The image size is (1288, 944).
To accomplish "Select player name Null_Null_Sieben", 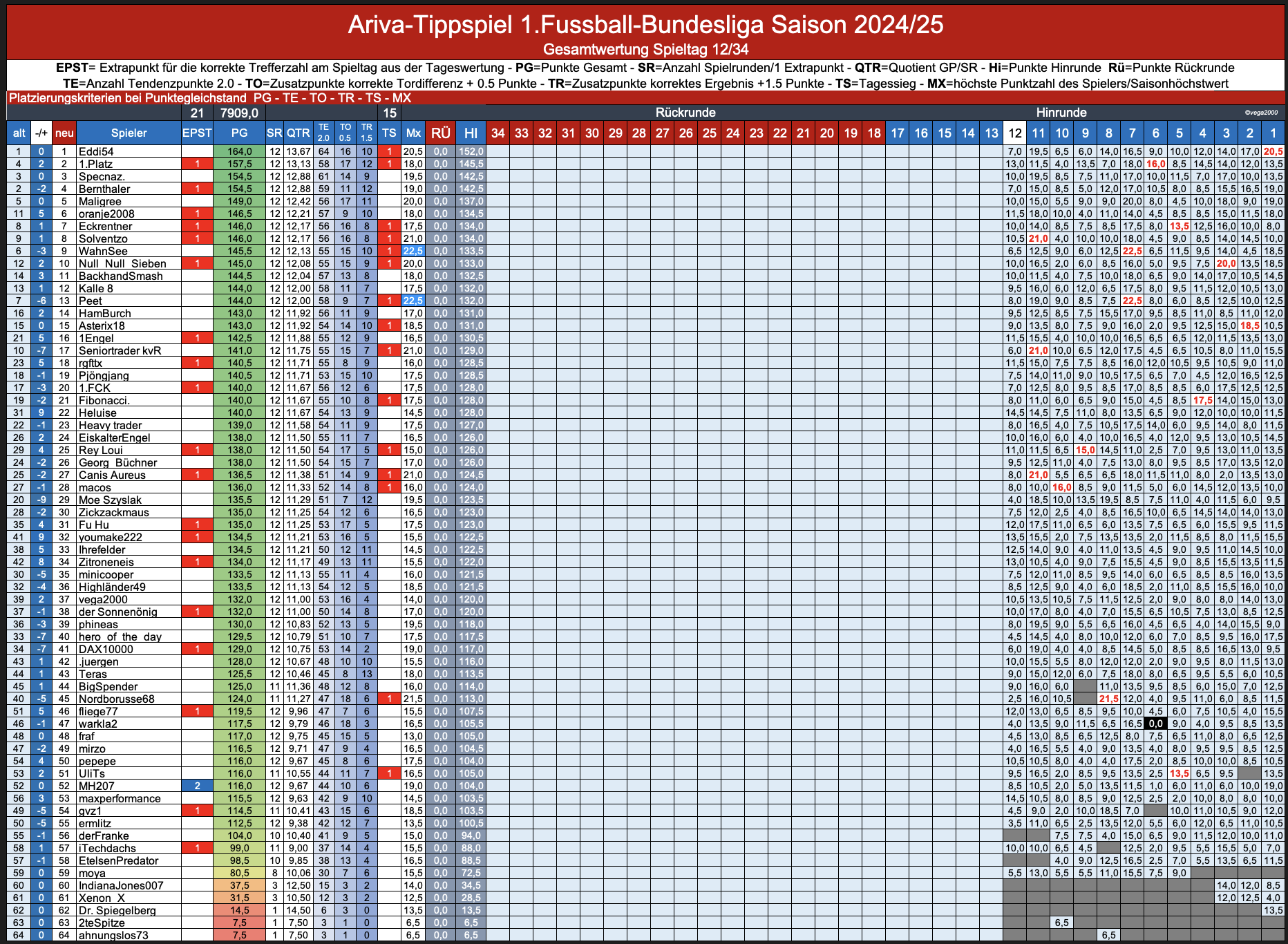I will (122, 263).
